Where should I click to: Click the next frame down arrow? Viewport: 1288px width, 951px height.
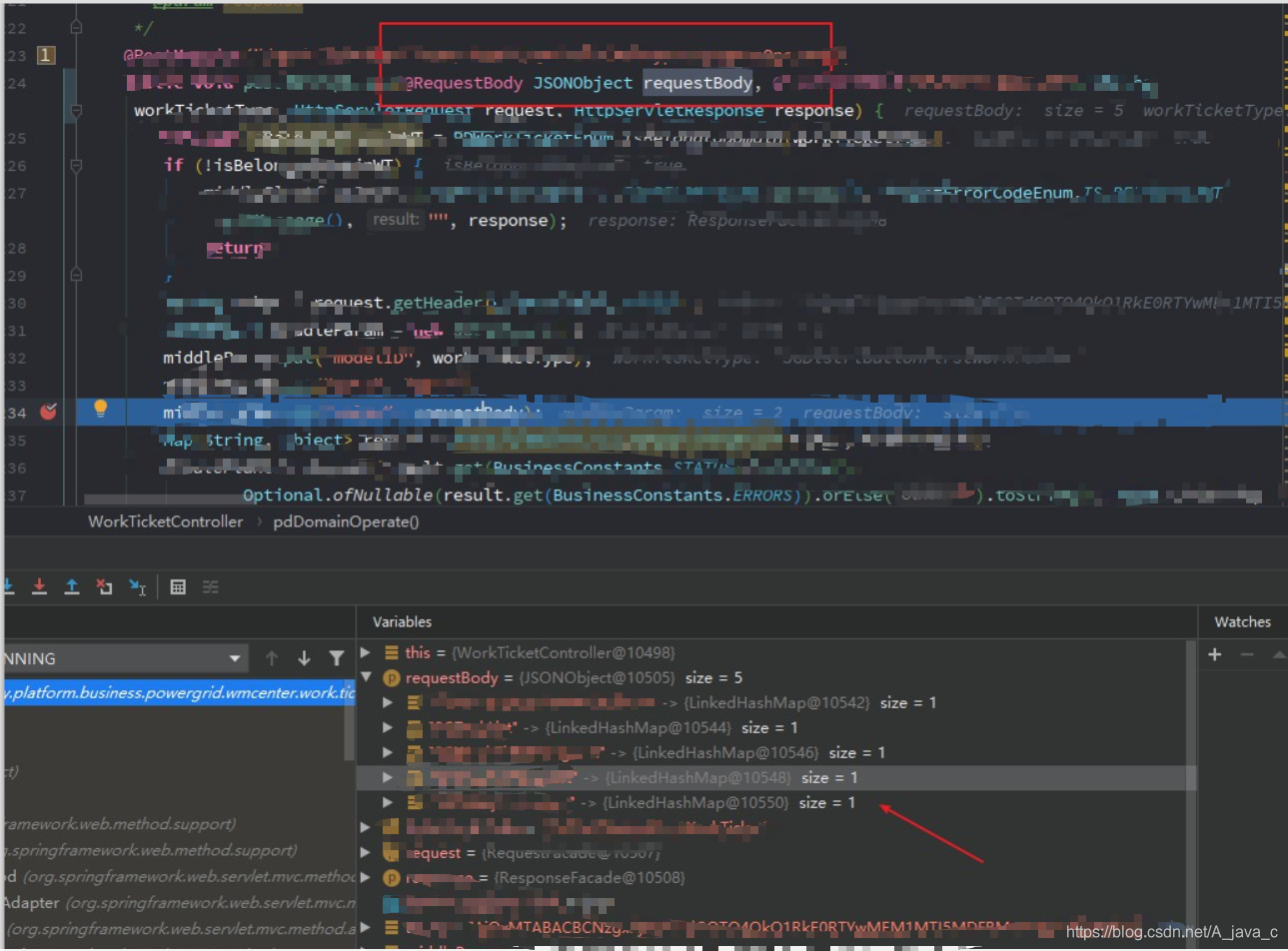[x=304, y=658]
